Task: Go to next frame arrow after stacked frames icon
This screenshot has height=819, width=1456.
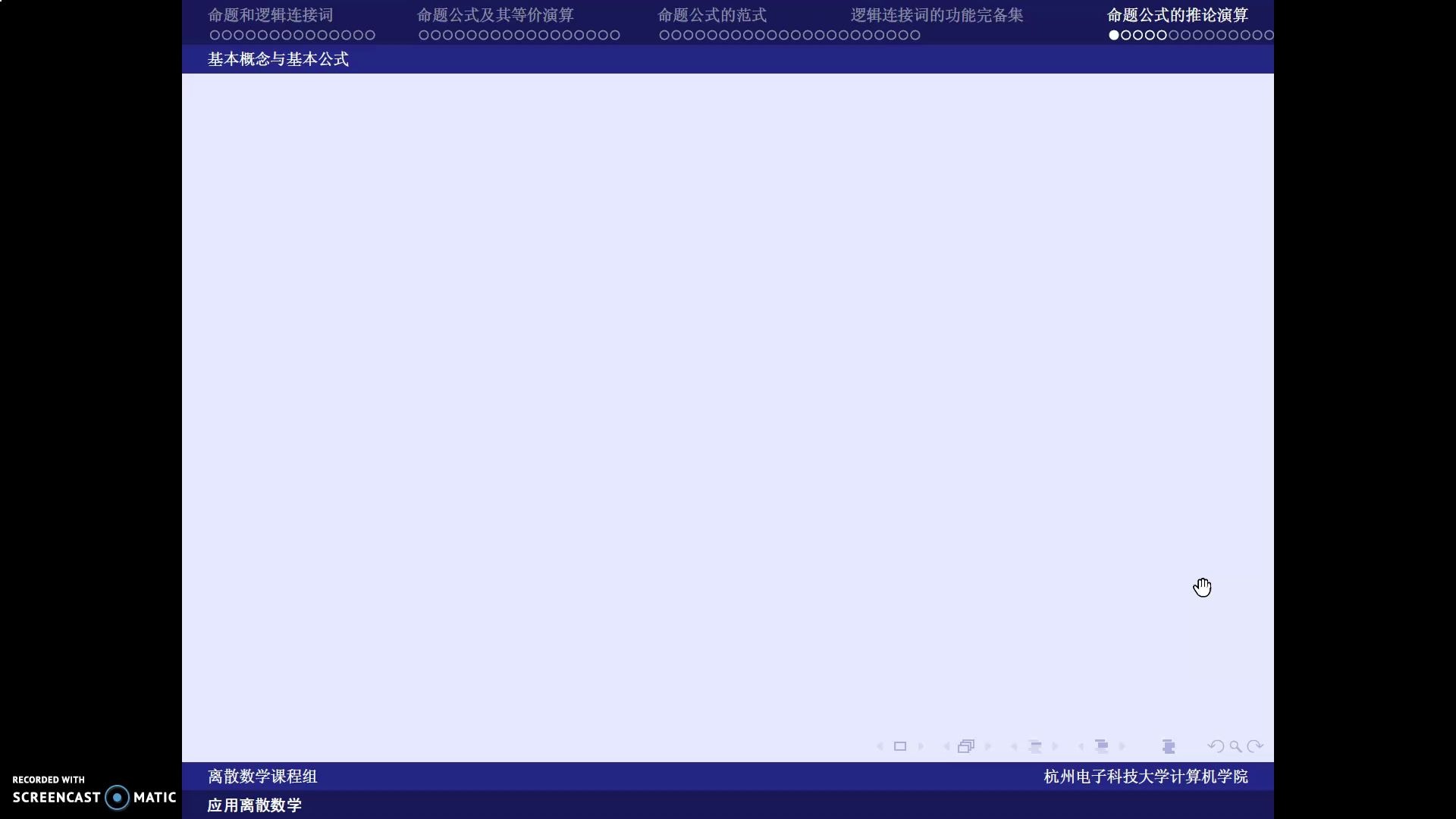Action: [x=987, y=746]
